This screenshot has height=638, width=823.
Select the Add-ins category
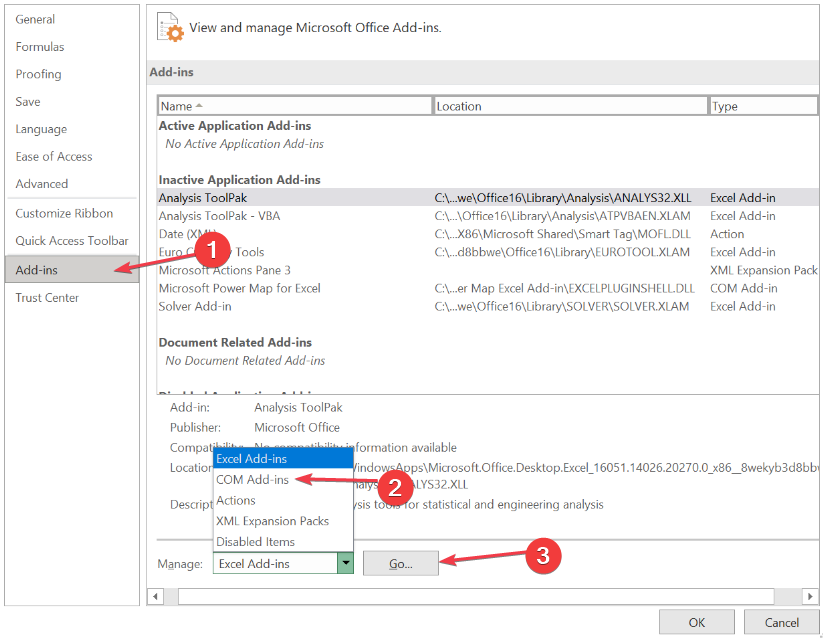tap(72, 270)
